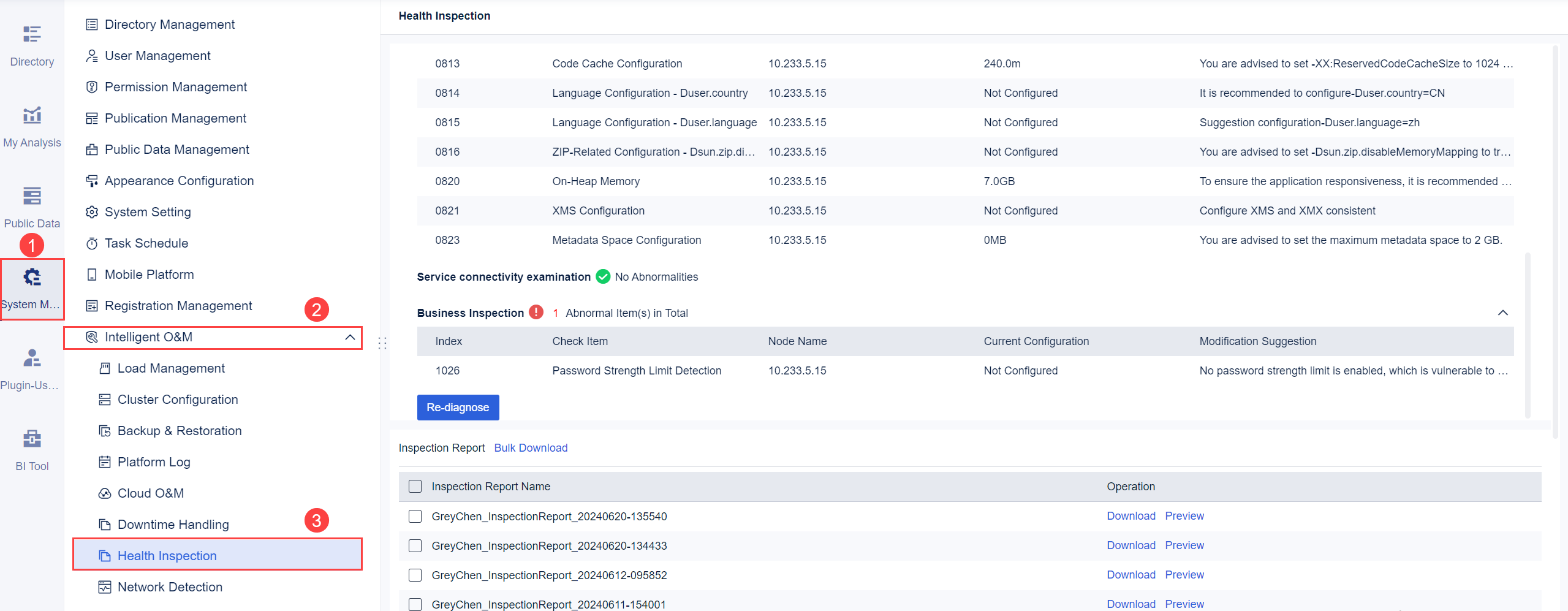
Task: Tick the select-all checkbox beside Inspection Report Name
Action: click(415, 487)
